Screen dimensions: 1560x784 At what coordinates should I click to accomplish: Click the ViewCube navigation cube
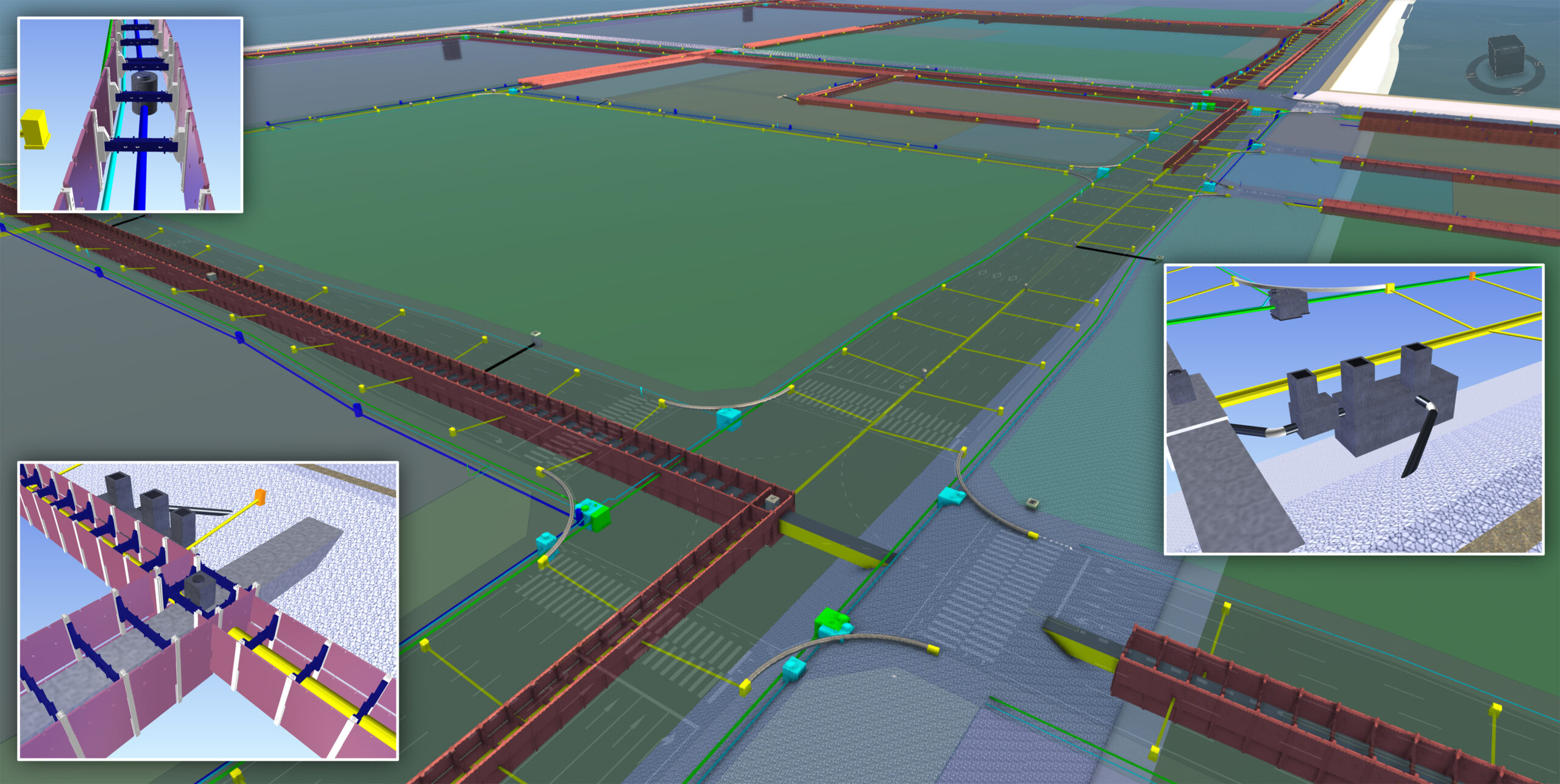coord(1506,56)
